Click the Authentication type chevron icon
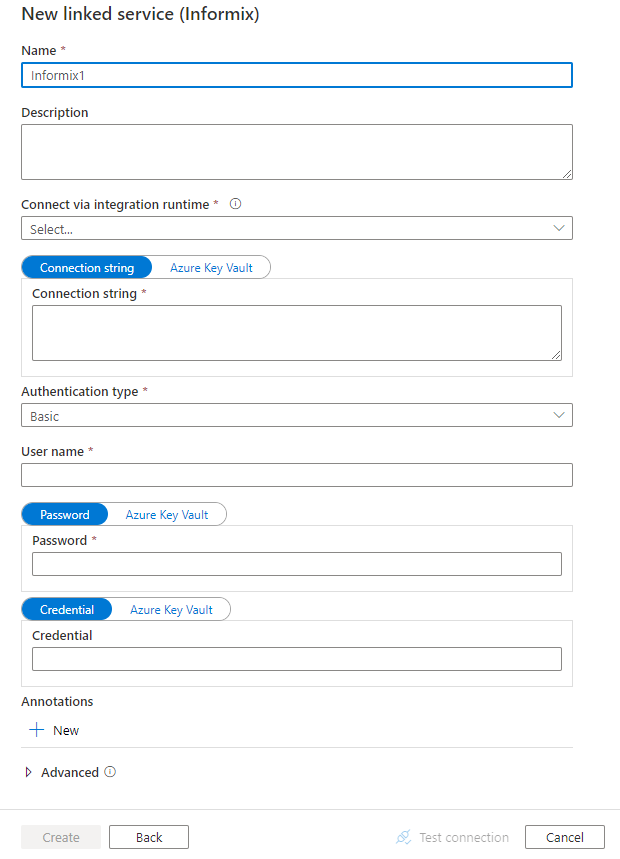This screenshot has height=859, width=620. click(560, 415)
